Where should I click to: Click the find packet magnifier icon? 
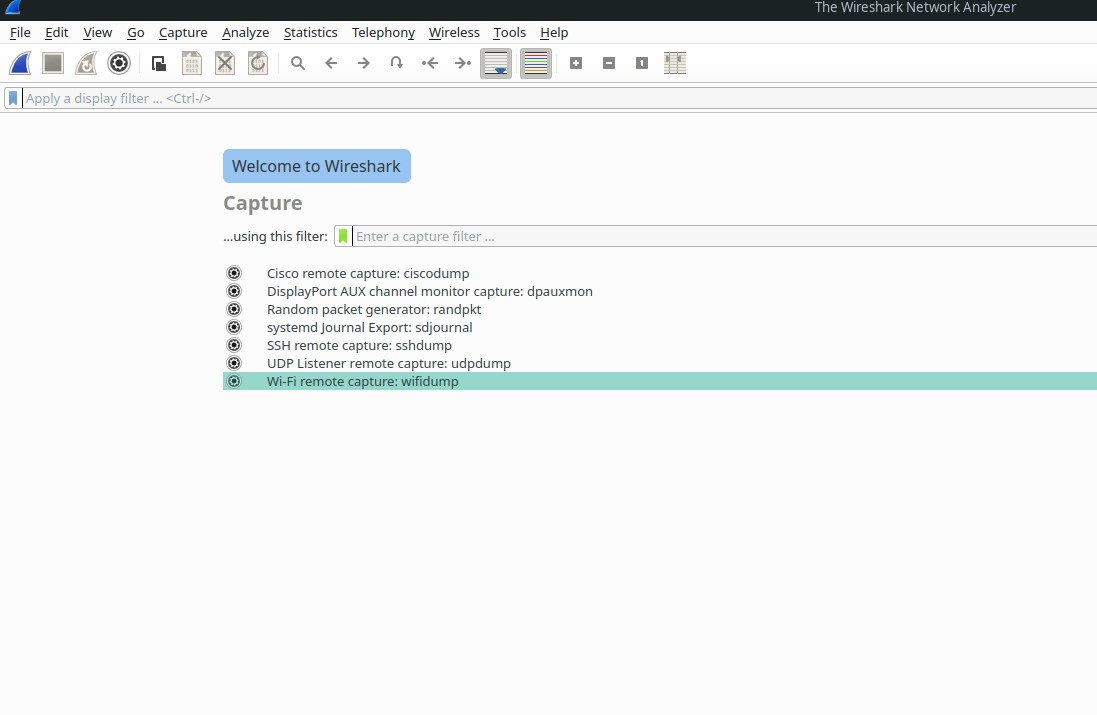(x=298, y=64)
